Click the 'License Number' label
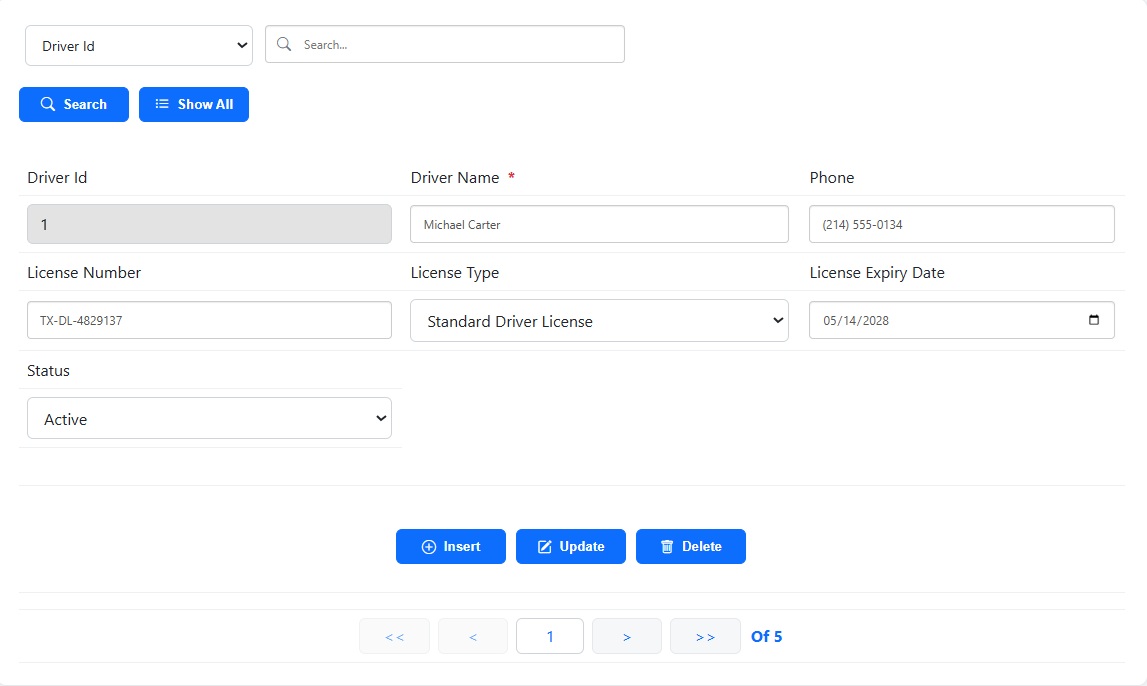 point(84,273)
